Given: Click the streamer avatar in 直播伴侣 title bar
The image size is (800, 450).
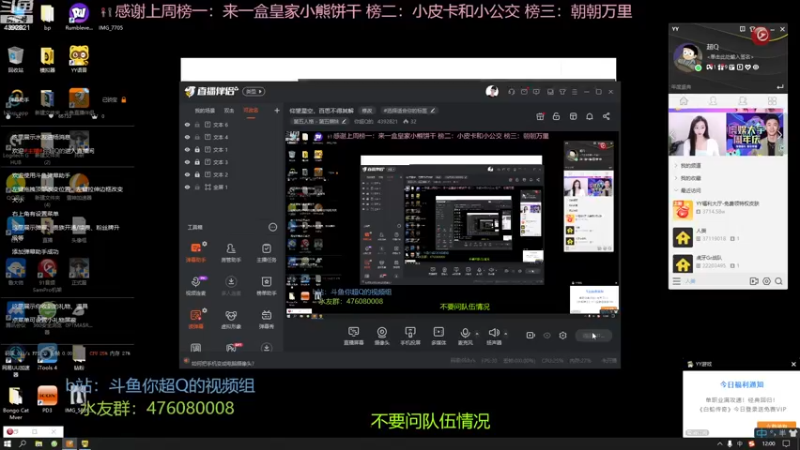Looking at the screenshot, I should [492, 91].
